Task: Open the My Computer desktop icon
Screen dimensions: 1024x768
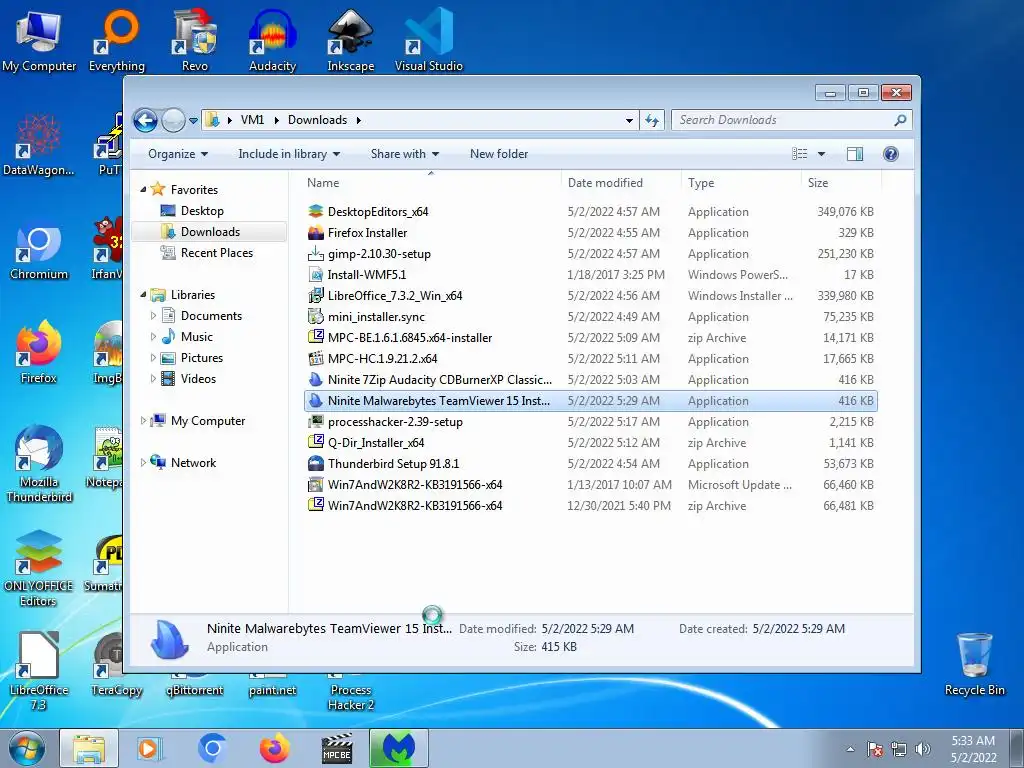Action: point(39,41)
